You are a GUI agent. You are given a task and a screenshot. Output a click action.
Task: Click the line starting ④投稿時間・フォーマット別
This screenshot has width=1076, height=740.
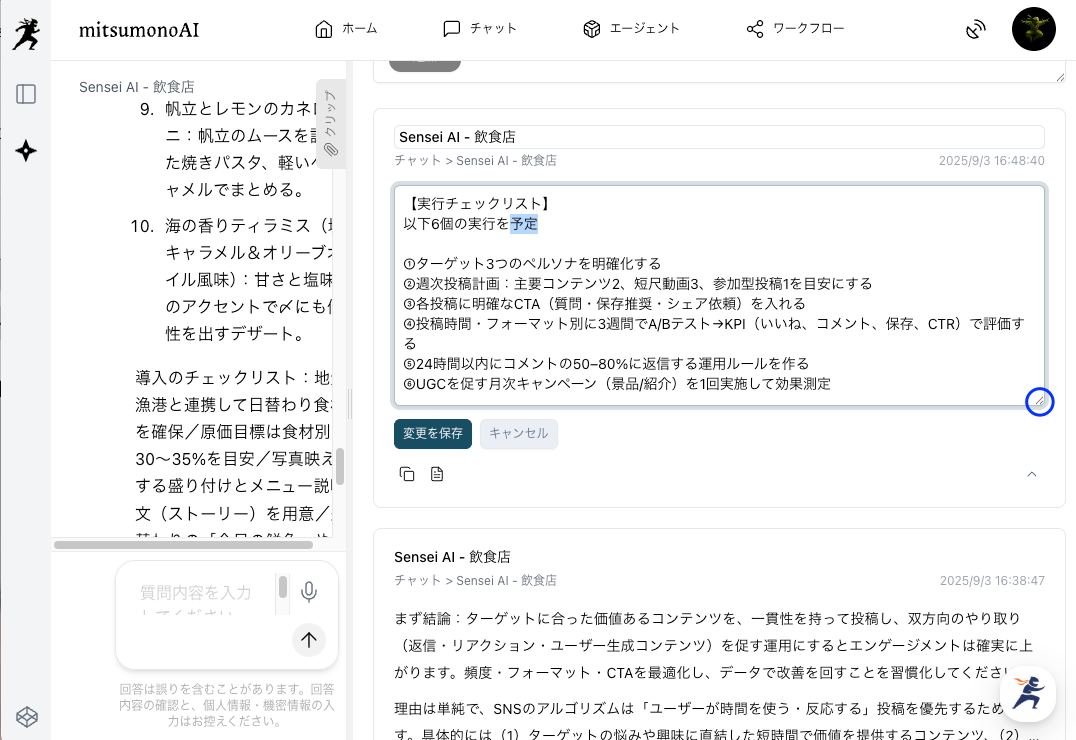click(x=714, y=333)
